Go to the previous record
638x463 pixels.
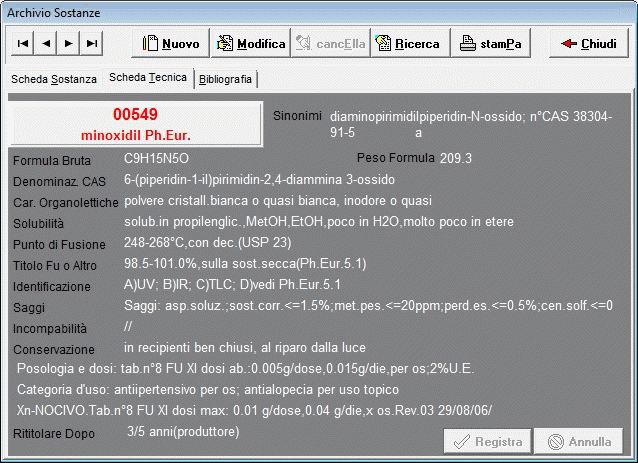[46, 43]
